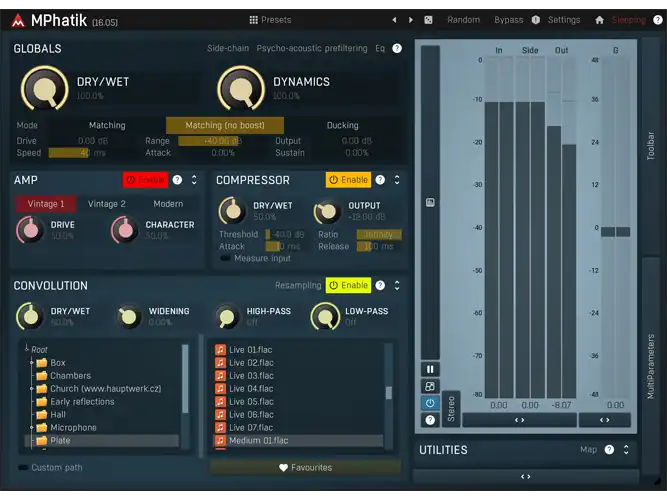This screenshot has width=667, height=500.
Task: Select Vintage 2 amp type
Action: (107, 204)
